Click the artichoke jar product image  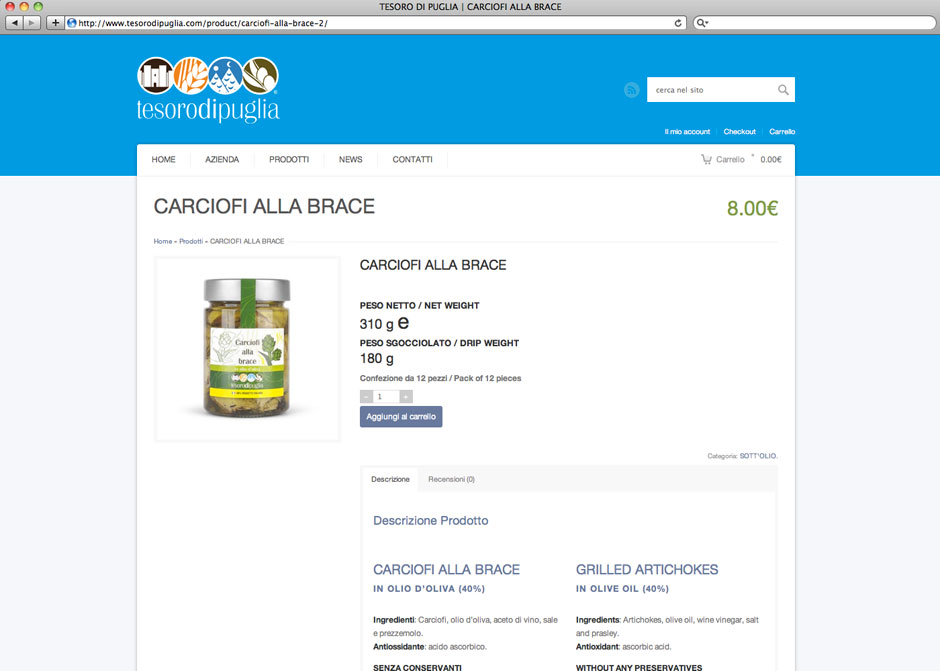pyautogui.click(x=247, y=349)
